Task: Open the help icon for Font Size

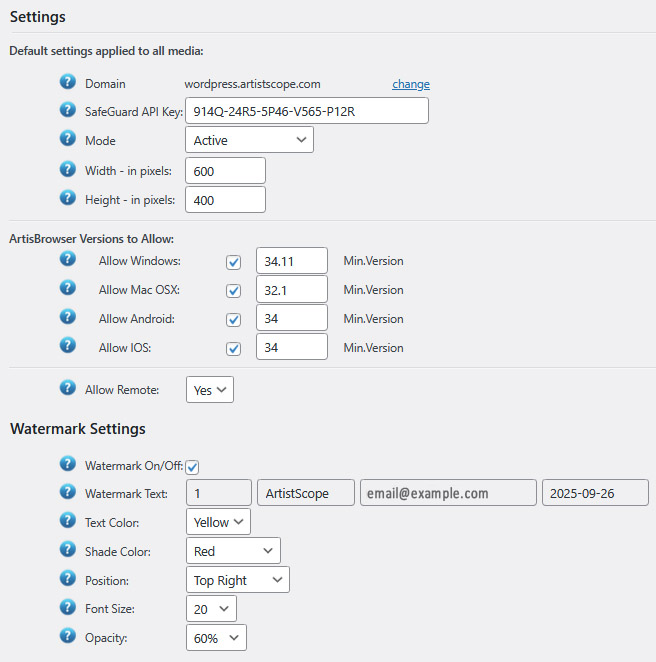Action: (68, 607)
